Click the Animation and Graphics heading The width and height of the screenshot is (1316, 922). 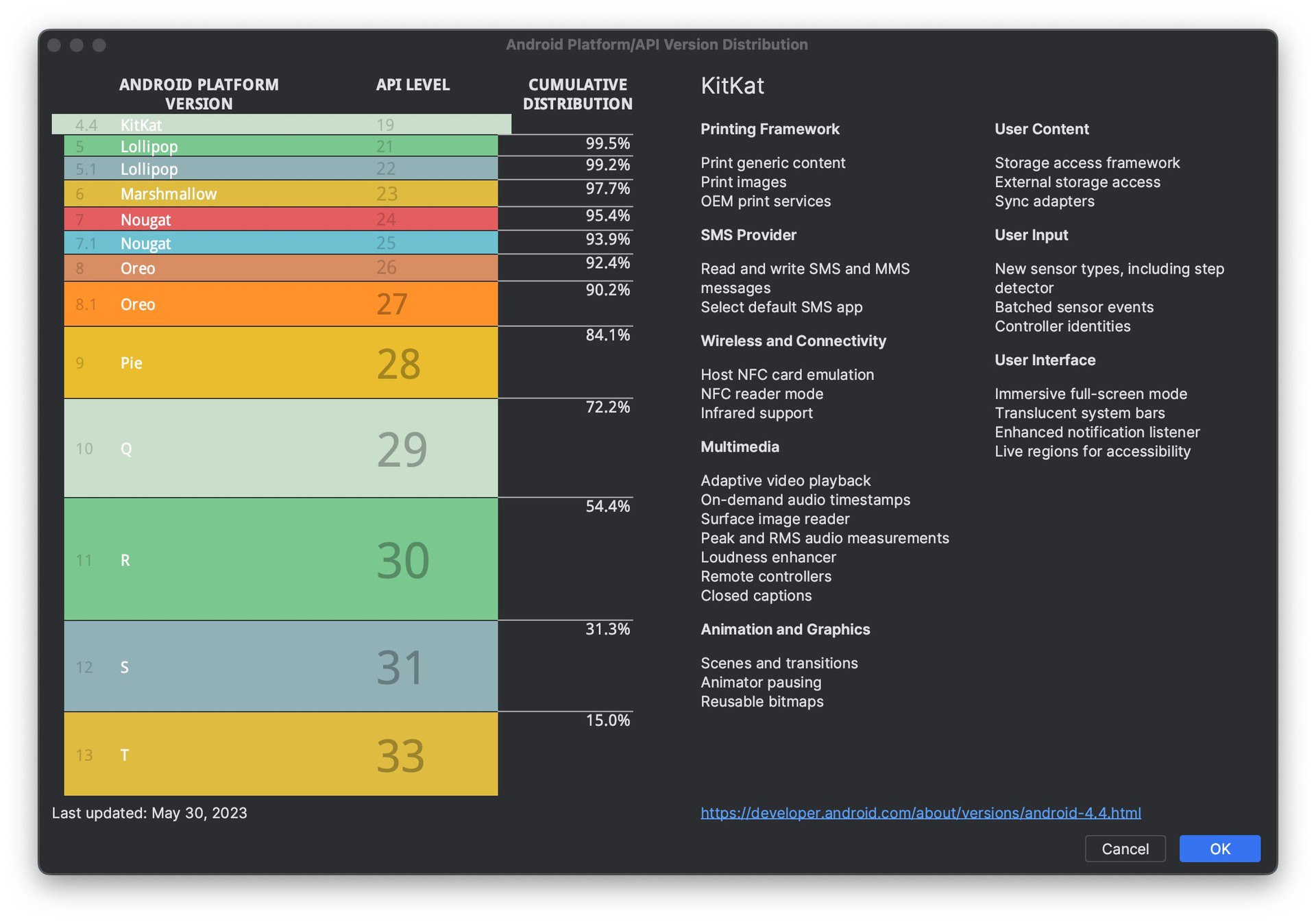coord(785,629)
